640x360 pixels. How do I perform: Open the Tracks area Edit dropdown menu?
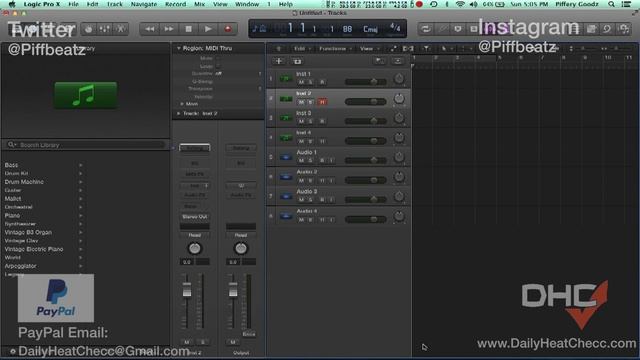tap(302, 49)
